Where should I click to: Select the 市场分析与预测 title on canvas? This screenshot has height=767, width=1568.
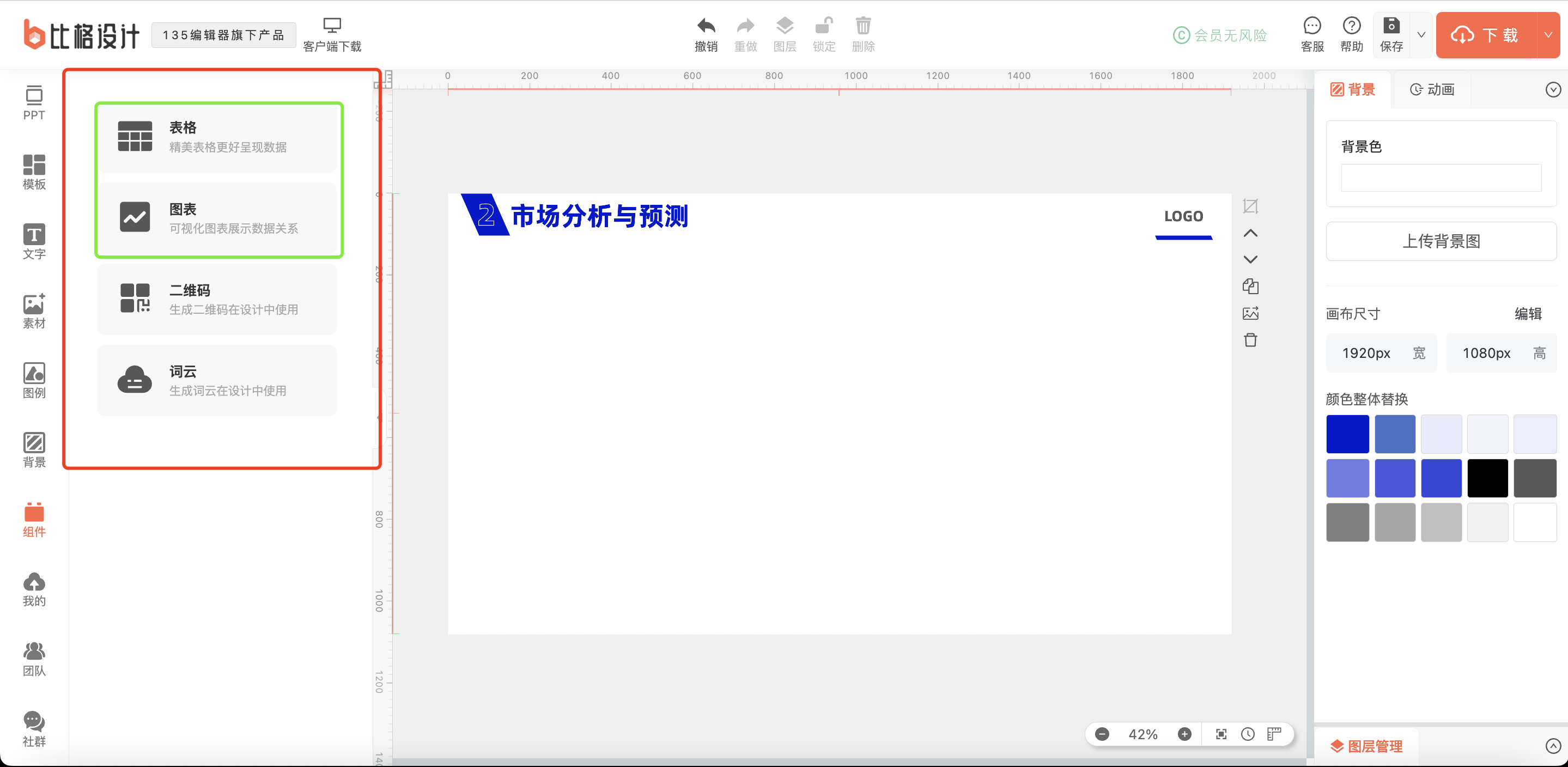pyautogui.click(x=599, y=216)
